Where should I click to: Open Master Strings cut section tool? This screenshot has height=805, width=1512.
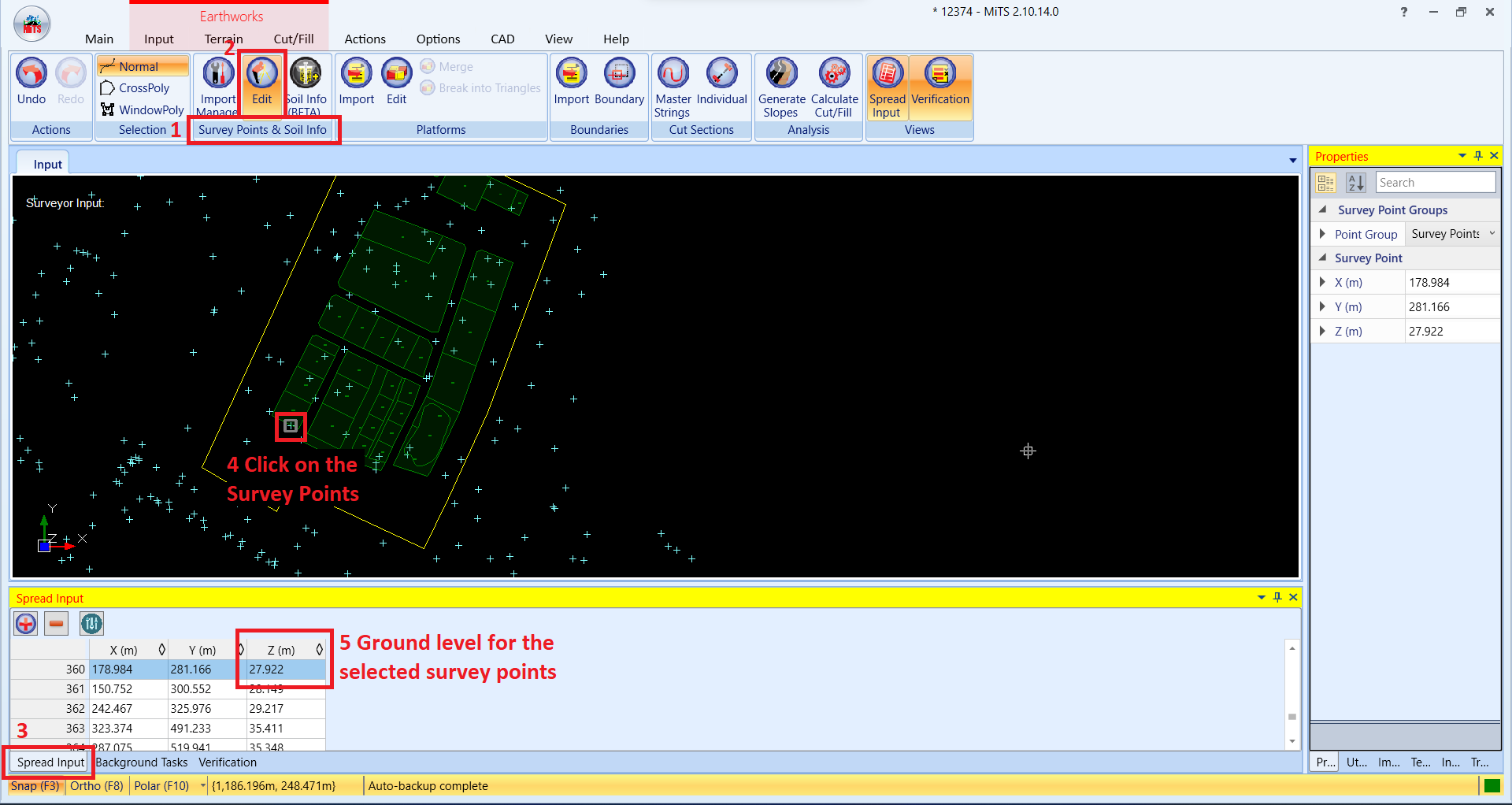click(673, 87)
